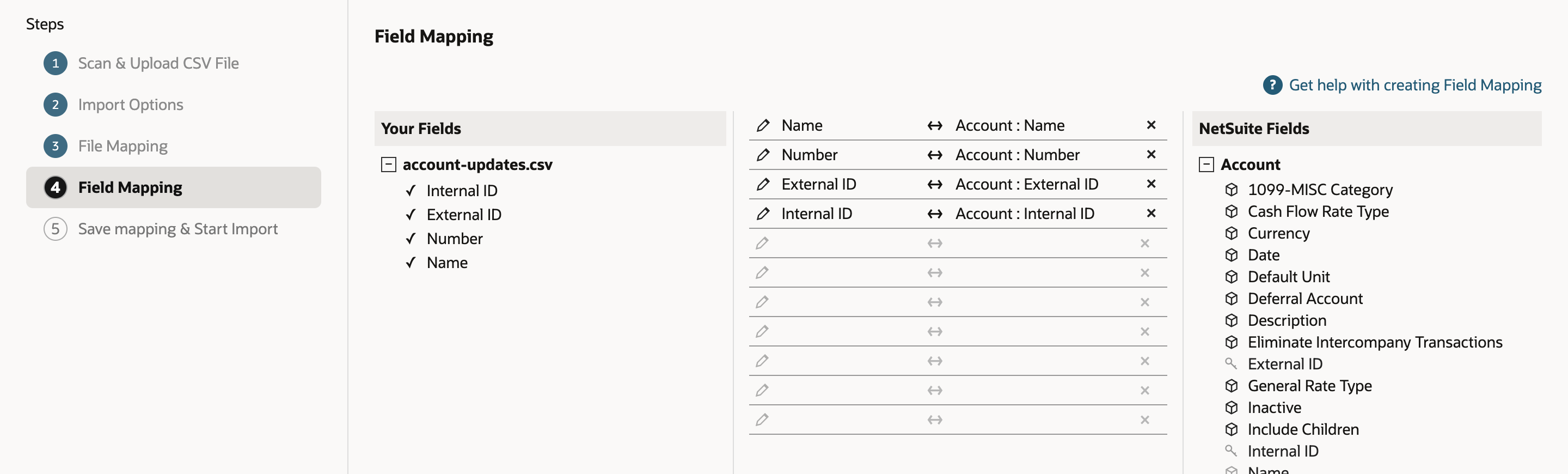The width and height of the screenshot is (1568, 474).
Task: Select Description NetSuite field
Action: pyautogui.click(x=1286, y=320)
